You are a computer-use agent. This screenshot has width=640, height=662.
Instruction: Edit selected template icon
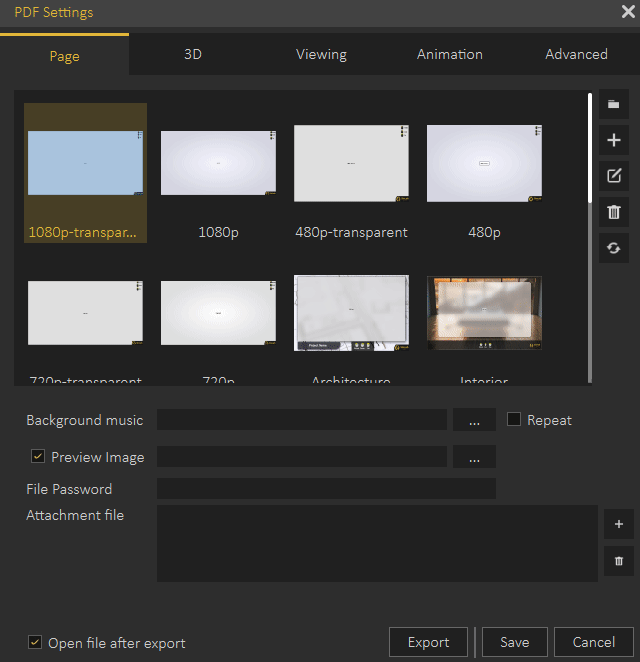coord(614,176)
